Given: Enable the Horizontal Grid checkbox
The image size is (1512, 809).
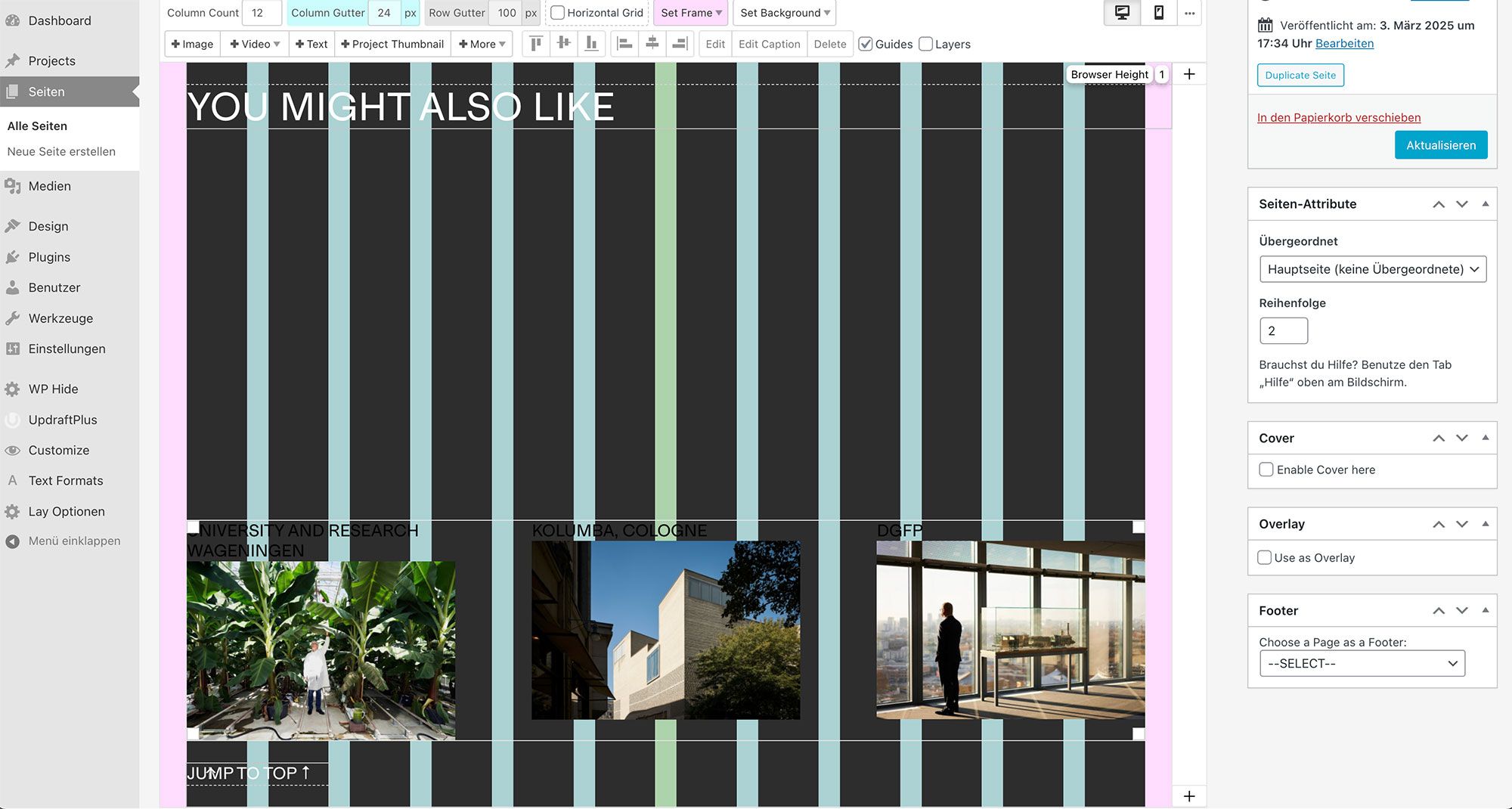Looking at the screenshot, I should 558,13.
